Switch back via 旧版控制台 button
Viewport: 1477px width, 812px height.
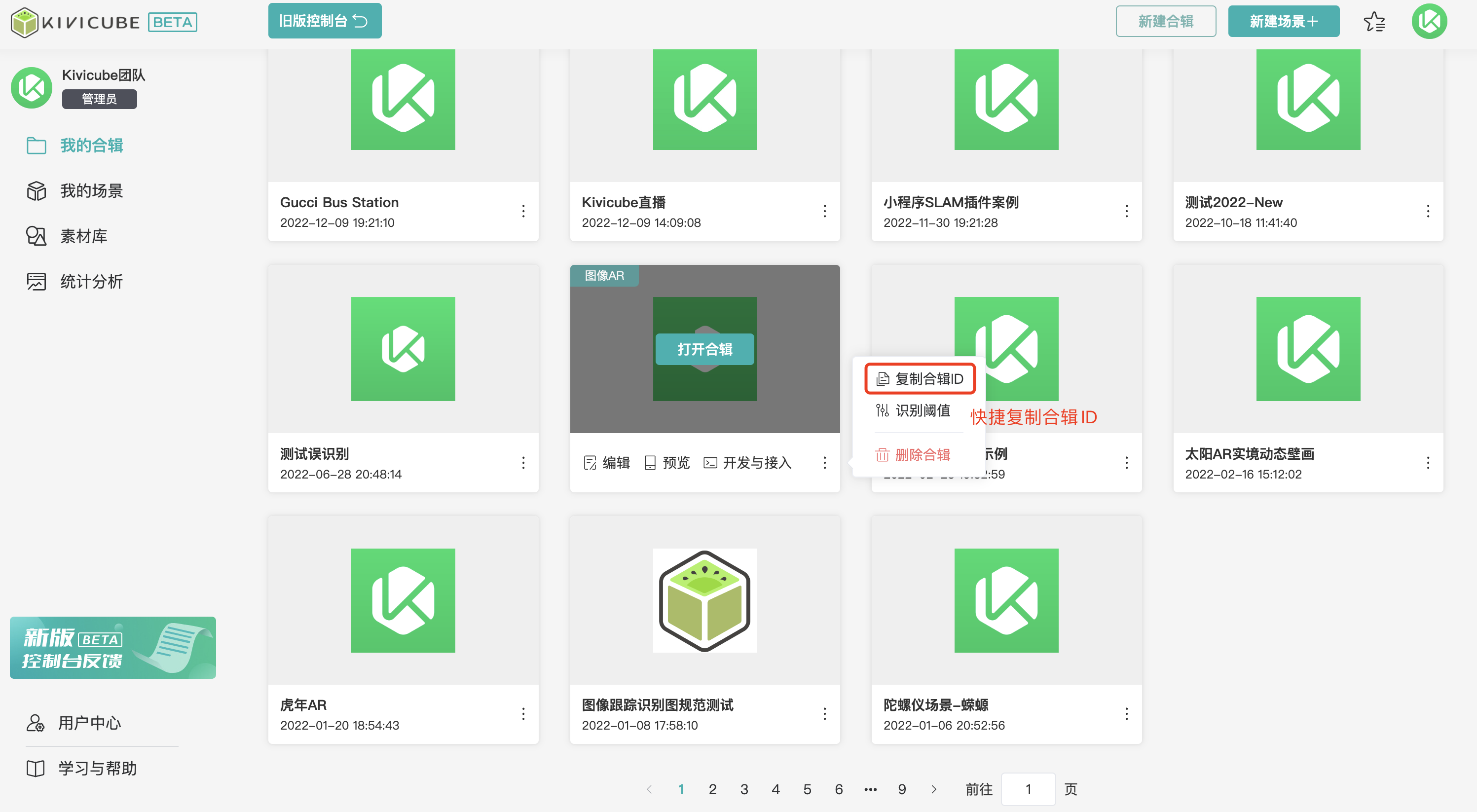coord(325,21)
